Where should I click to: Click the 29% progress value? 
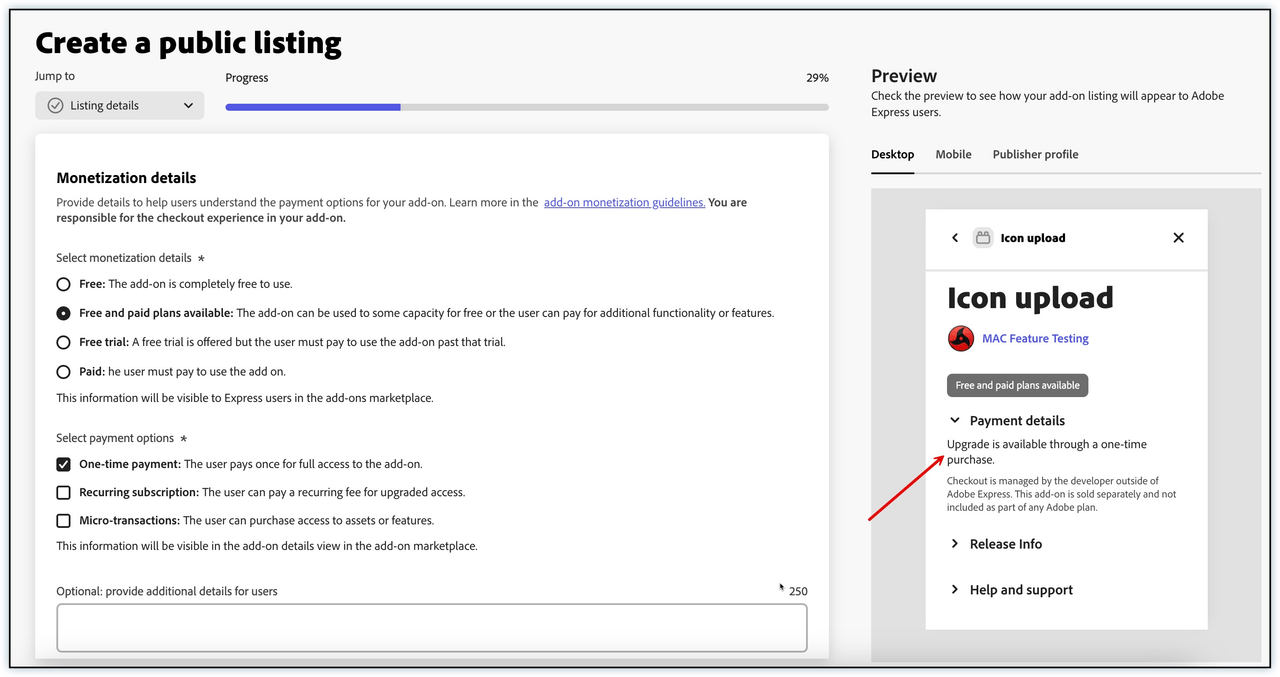click(x=817, y=78)
